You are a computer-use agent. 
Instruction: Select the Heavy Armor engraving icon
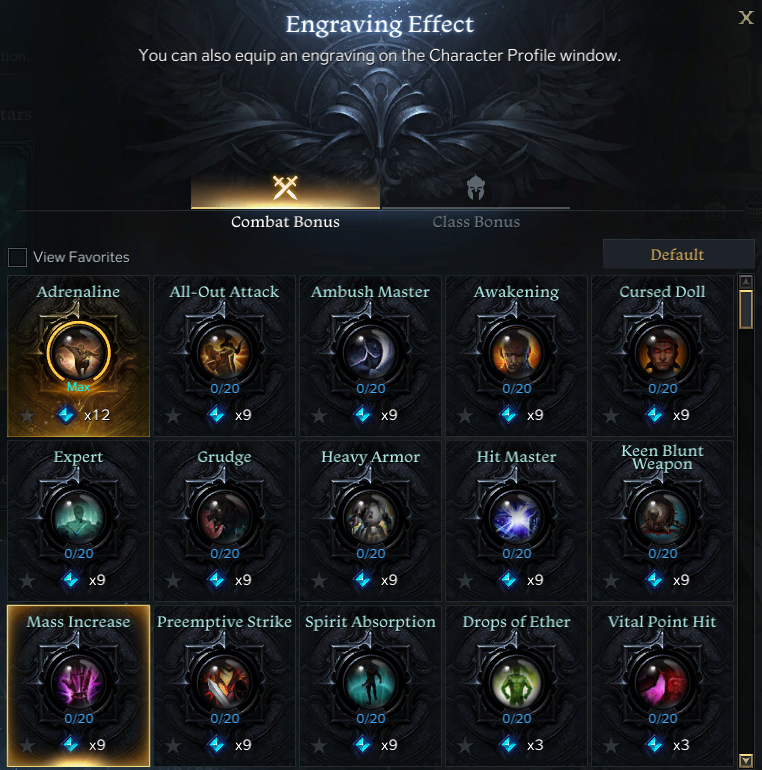(371, 518)
